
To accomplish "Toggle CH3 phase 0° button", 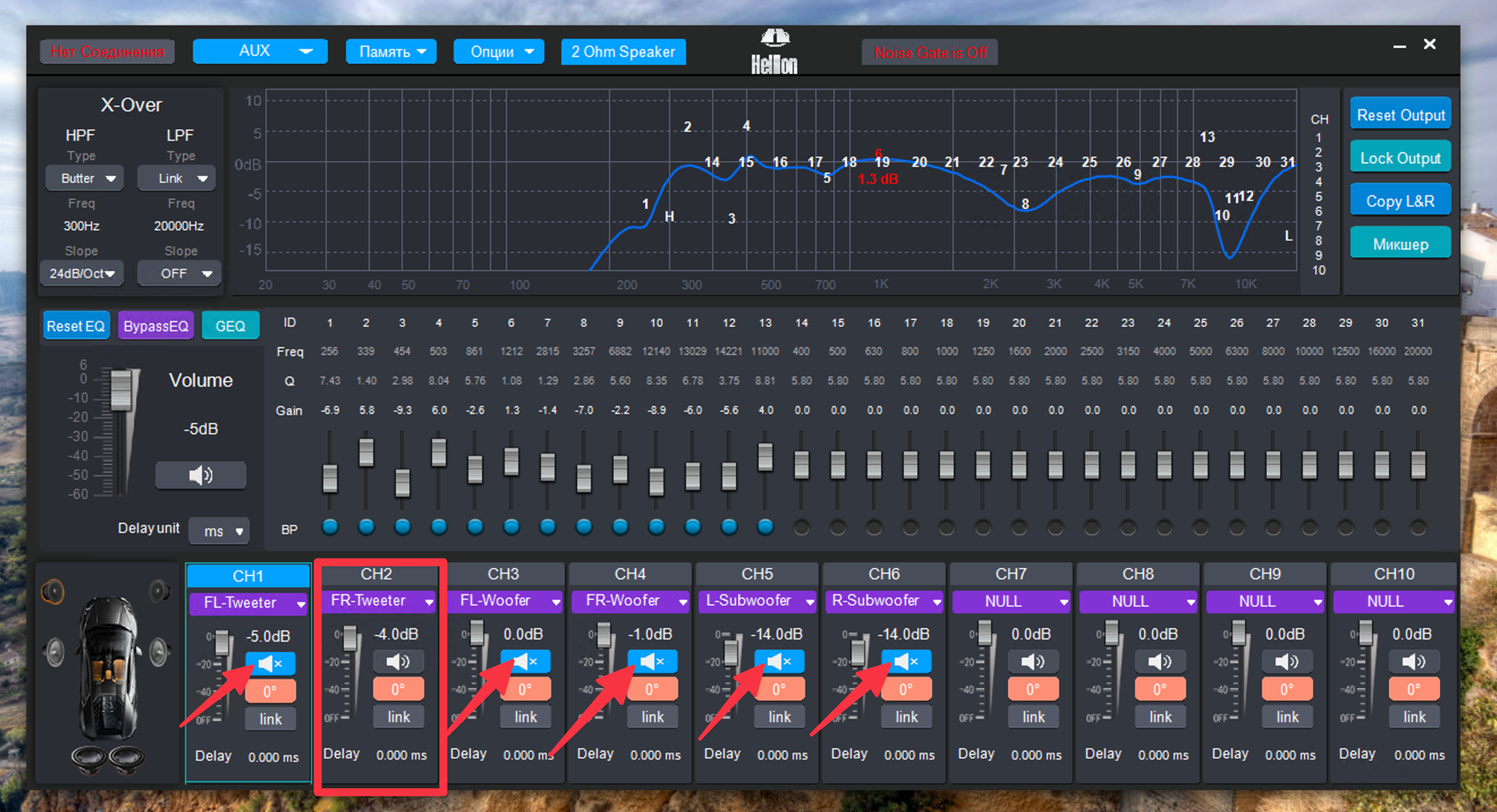I will point(525,689).
